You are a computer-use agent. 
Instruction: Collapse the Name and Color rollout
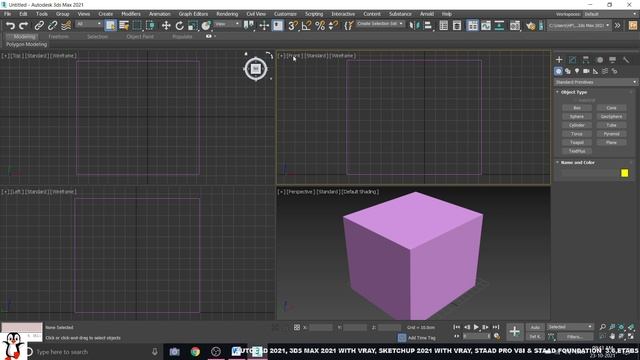(x=577, y=162)
